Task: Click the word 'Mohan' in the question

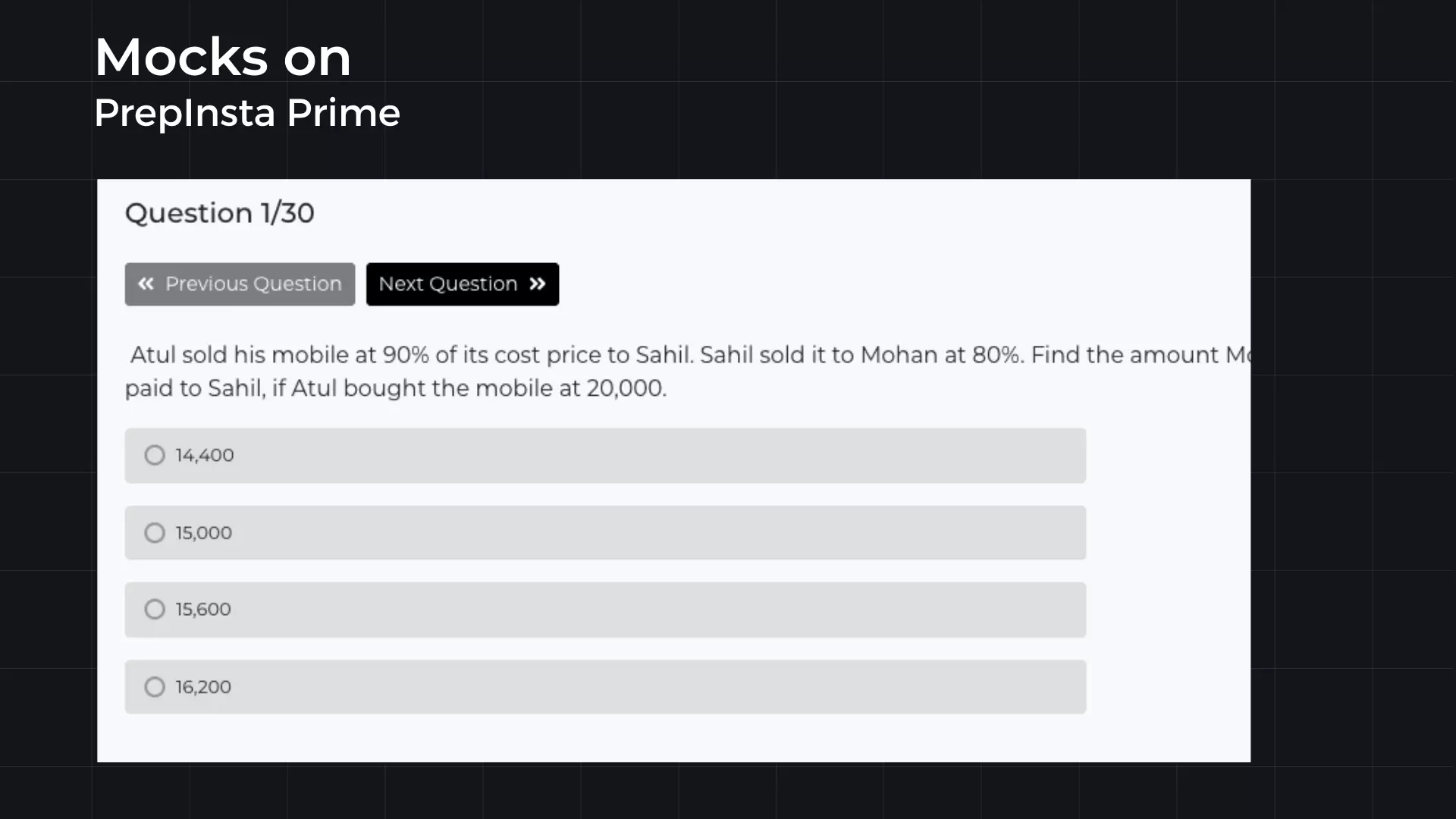Action: pyautogui.click(x=899, y=355)
